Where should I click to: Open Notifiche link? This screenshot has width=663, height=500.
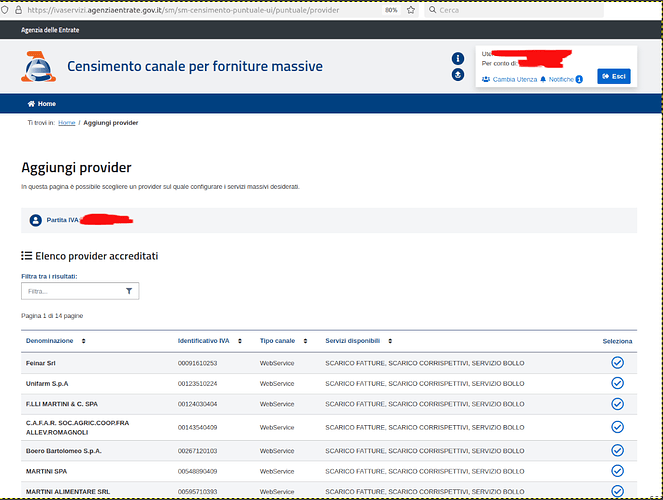(561, 79)
